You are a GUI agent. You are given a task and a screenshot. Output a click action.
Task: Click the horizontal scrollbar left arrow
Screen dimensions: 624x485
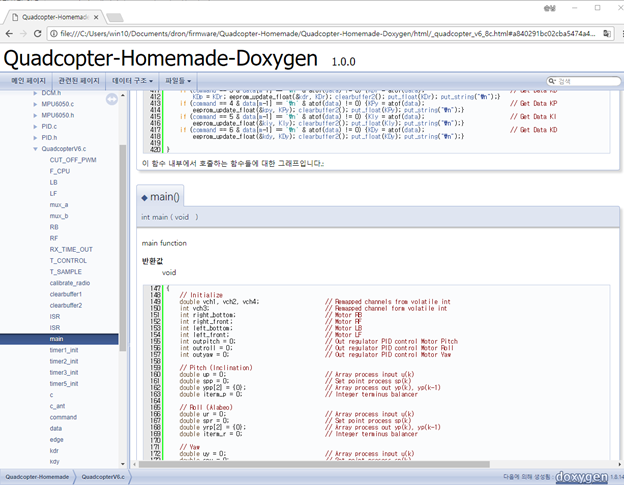(135, 464)
